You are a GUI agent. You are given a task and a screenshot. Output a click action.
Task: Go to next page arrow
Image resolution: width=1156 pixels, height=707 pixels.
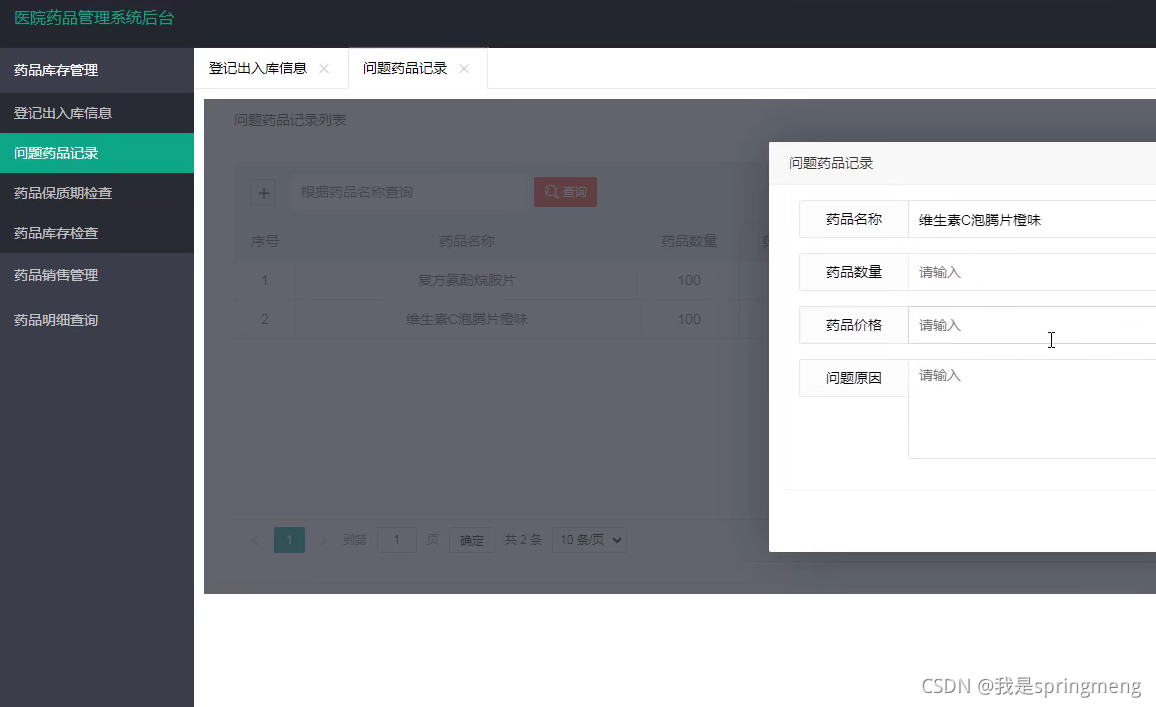pyautogui.click(x=322, y=540)
